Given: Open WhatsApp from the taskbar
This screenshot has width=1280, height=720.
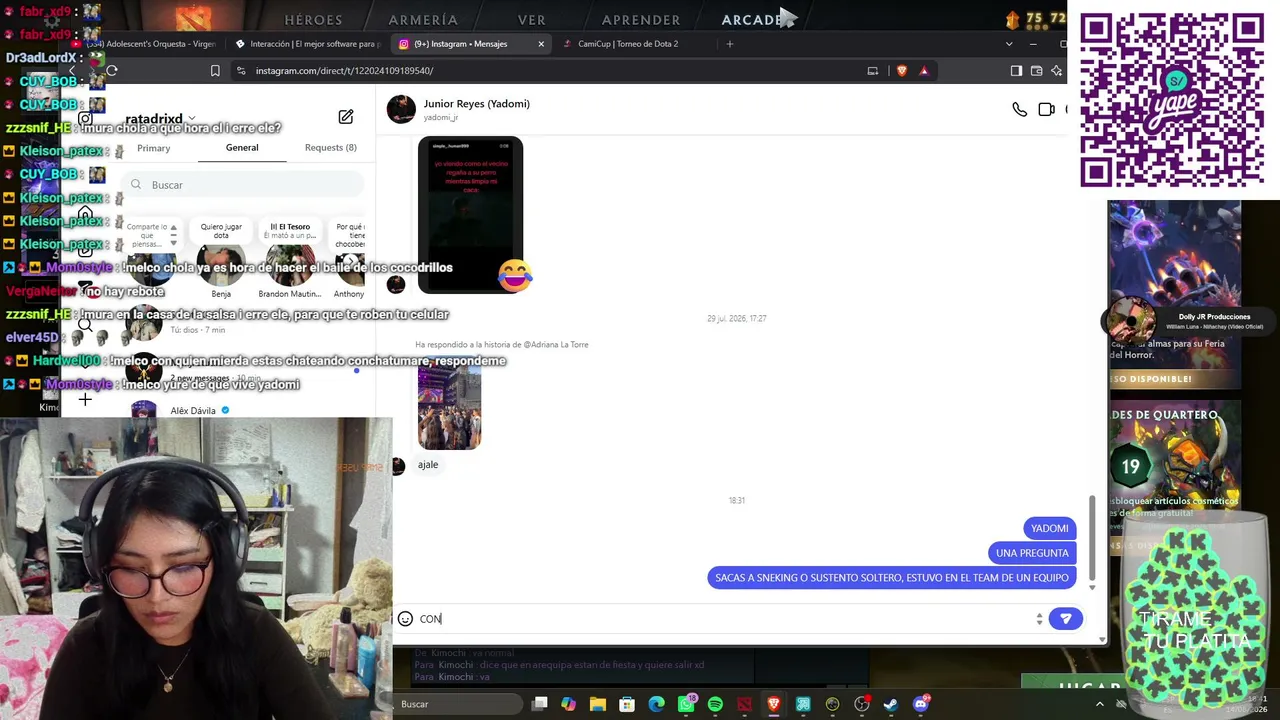Looking at the screenshot, I should (686, 704).
